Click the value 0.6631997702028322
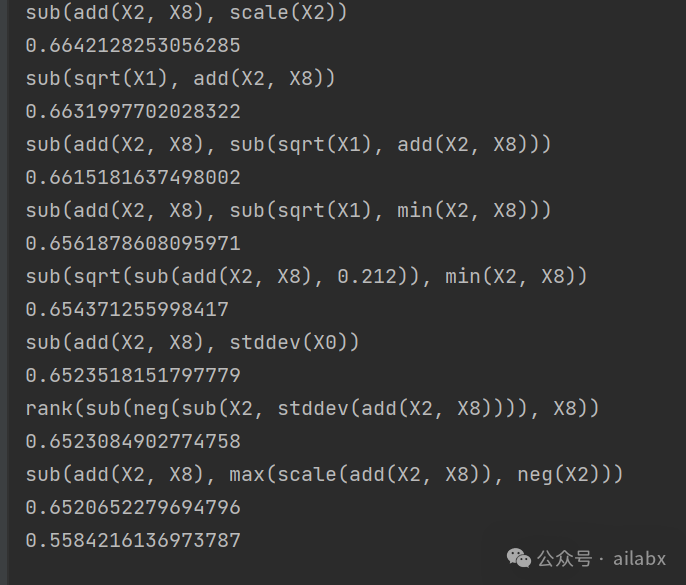 [x=133, y=112]
